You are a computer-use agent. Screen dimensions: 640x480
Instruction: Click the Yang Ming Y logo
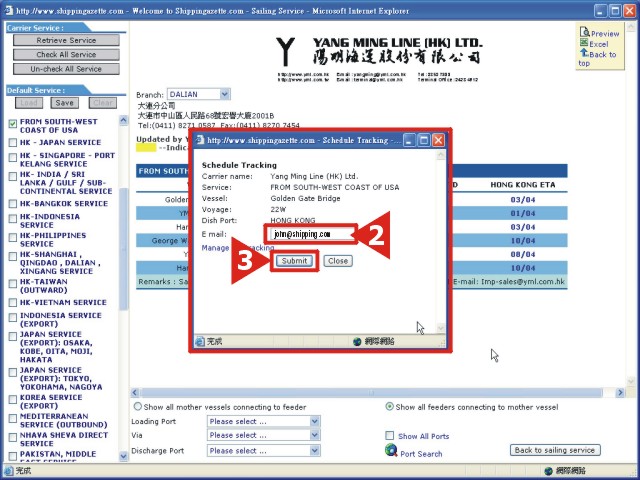[285, 51]
